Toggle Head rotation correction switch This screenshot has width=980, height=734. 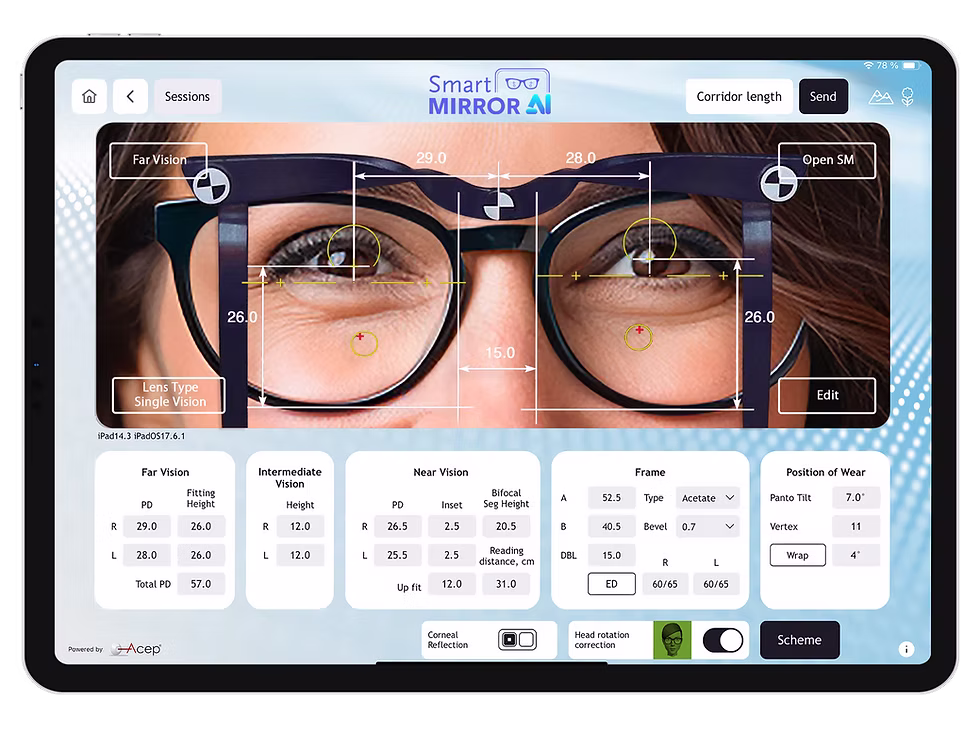coord(723,640)
